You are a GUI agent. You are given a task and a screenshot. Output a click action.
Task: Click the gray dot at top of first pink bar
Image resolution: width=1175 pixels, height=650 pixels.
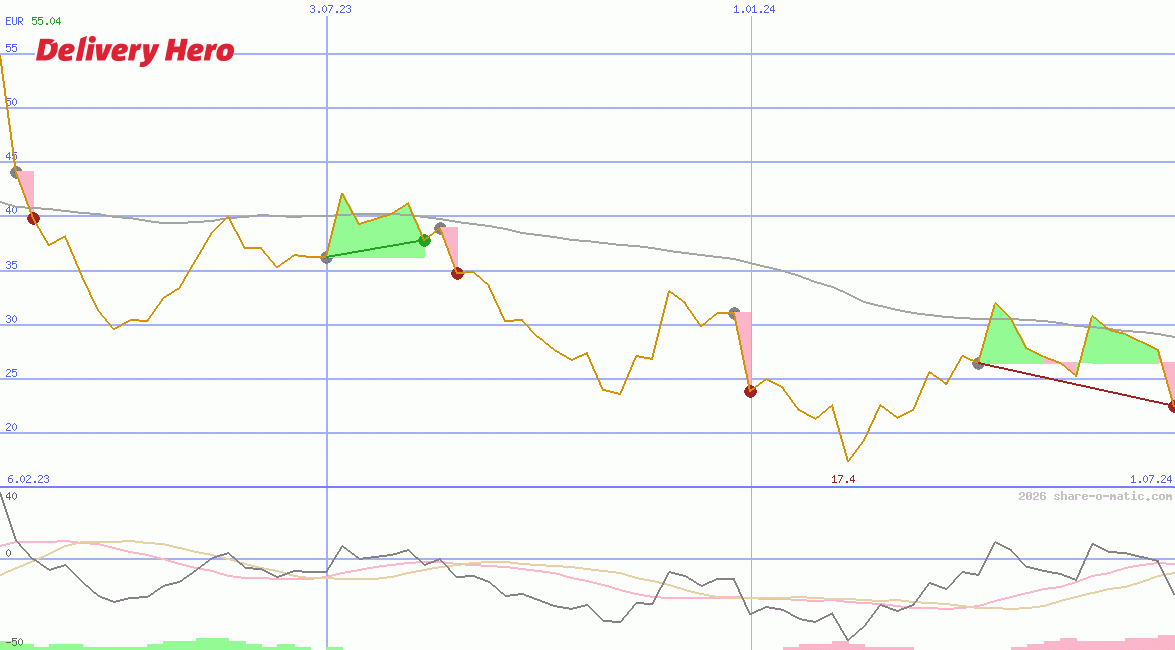[x=15, y=172]
